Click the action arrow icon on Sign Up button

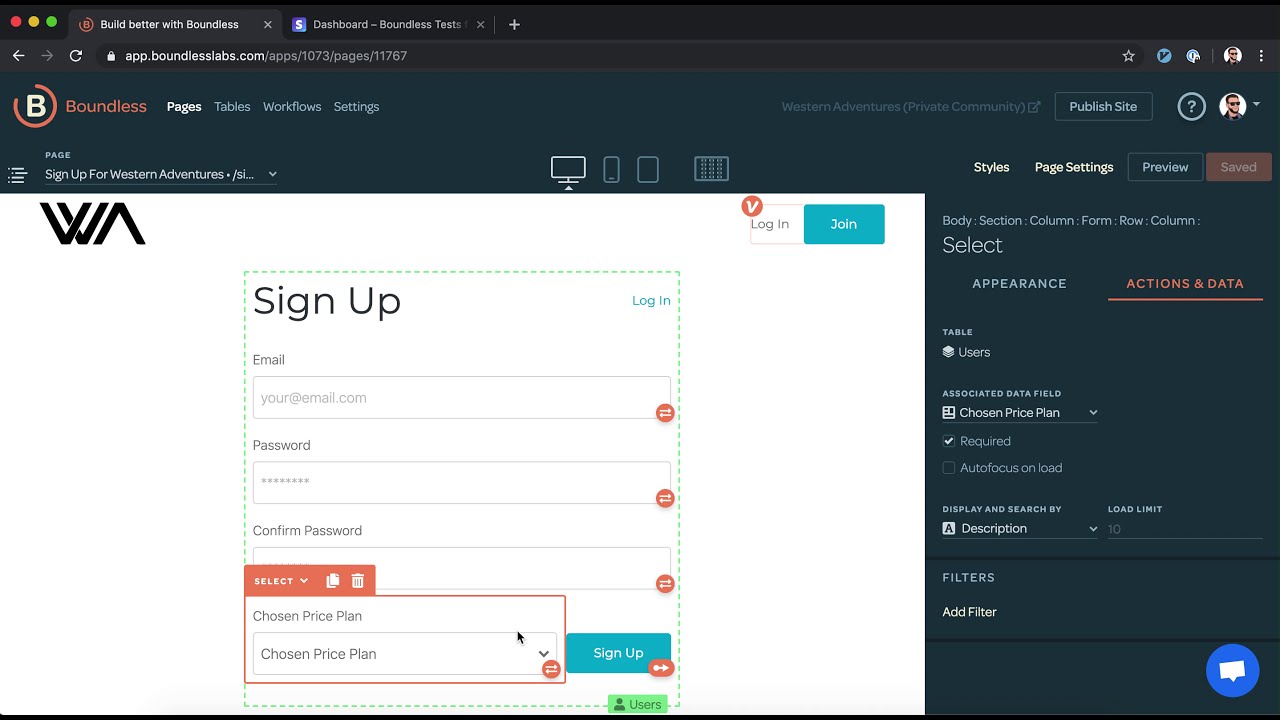pos(661,668)
